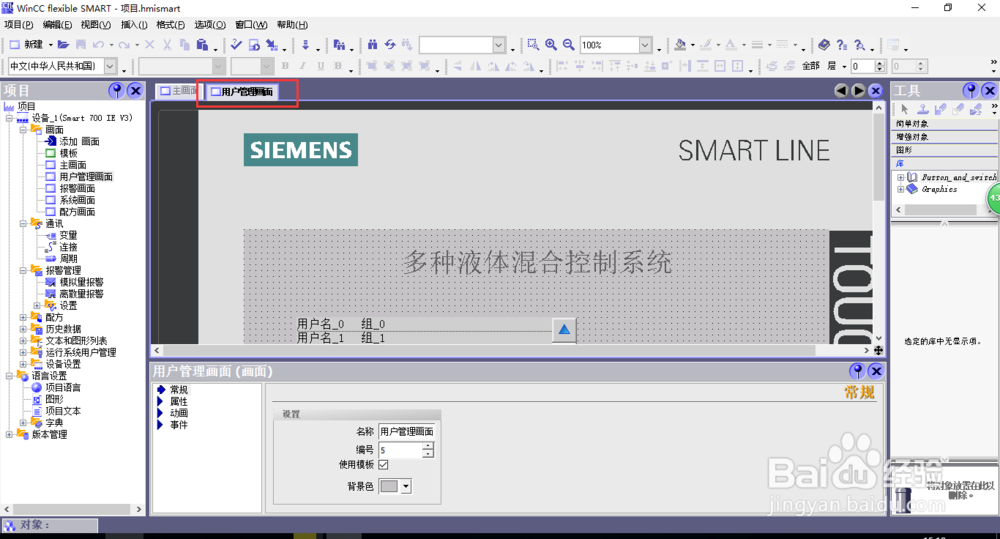
Task: Expand the Graphics library node
Action: point(901,189)
